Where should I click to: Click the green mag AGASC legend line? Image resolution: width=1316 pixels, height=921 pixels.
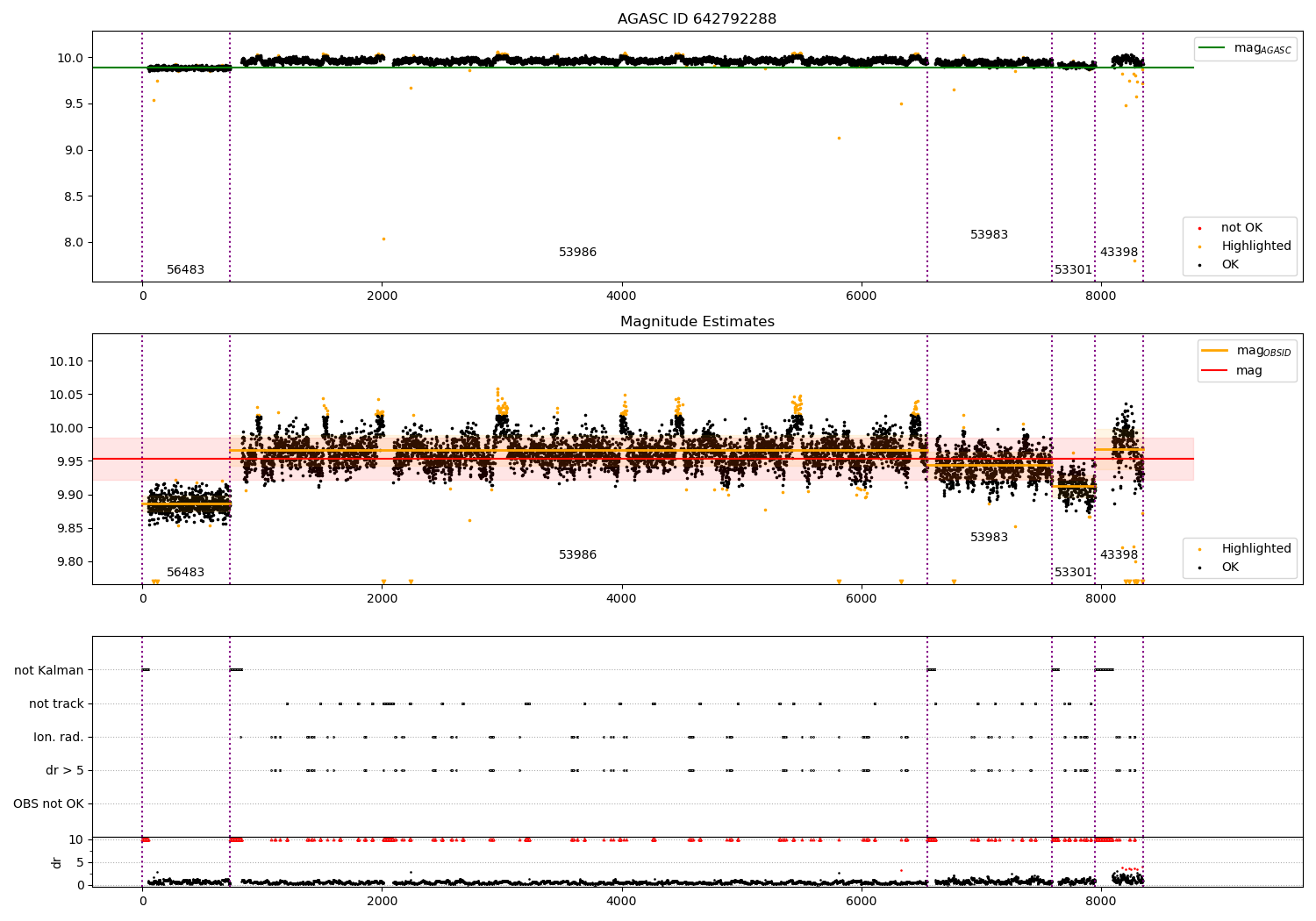[1212, 48]
